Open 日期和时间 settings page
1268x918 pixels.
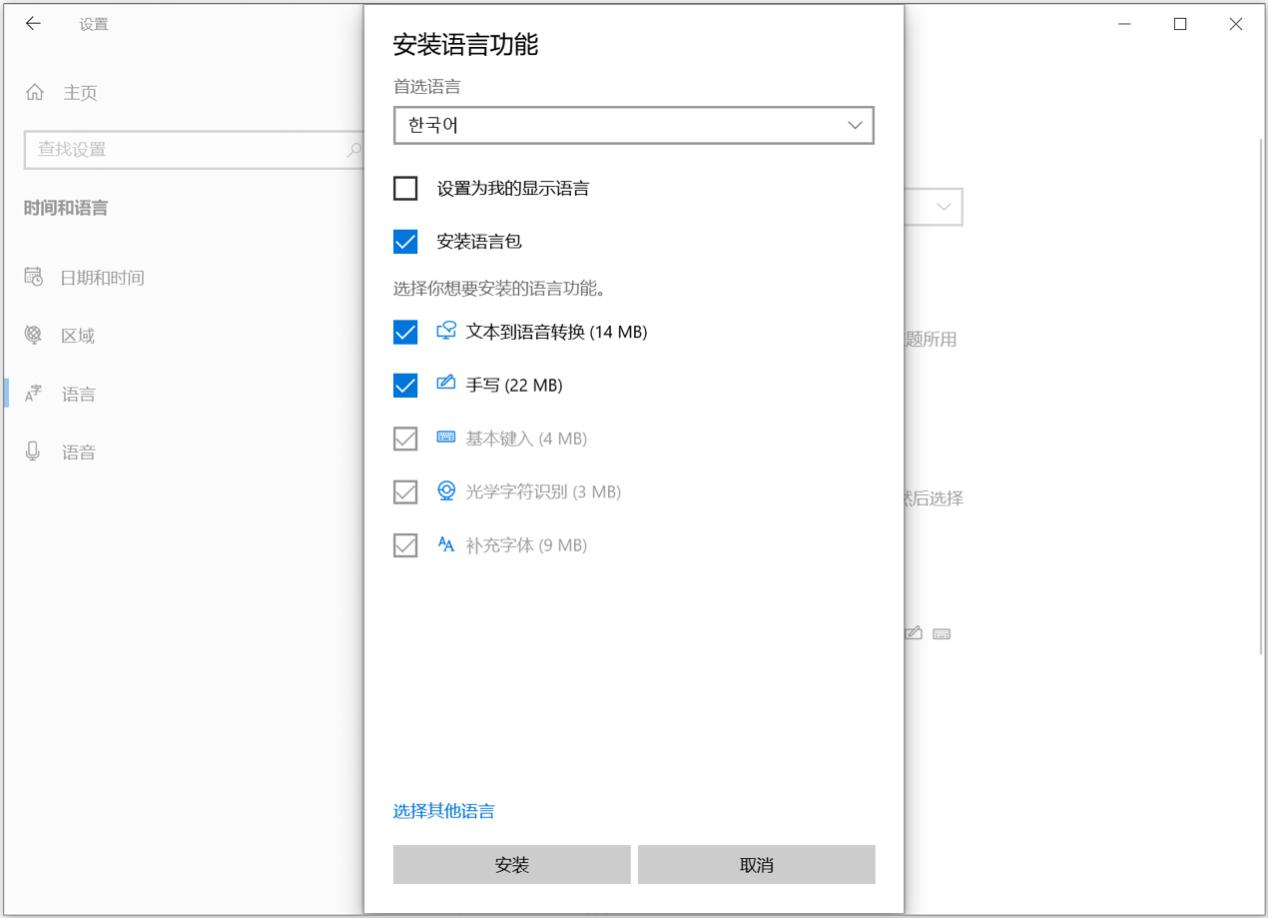tap(102, 278)
